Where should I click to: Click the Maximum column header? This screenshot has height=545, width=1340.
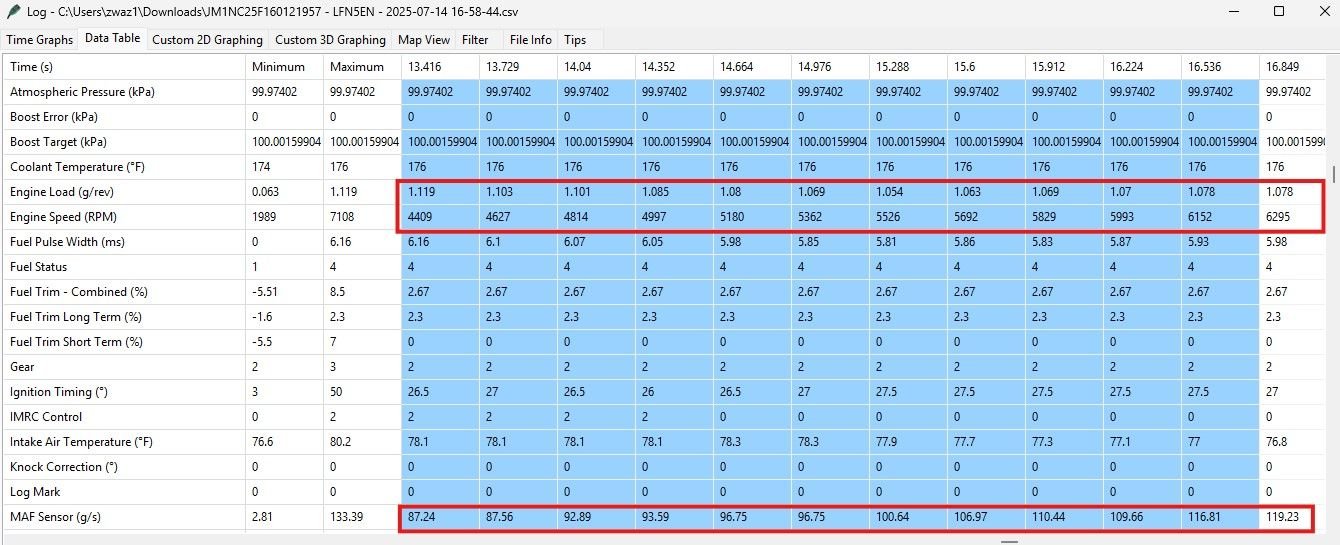pos(357,67)
